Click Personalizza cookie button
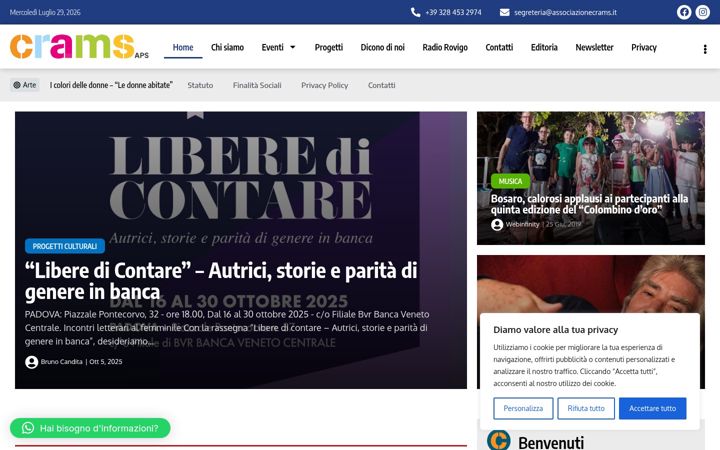The height and width of the screenshot is (450, 720). point(523,408)
